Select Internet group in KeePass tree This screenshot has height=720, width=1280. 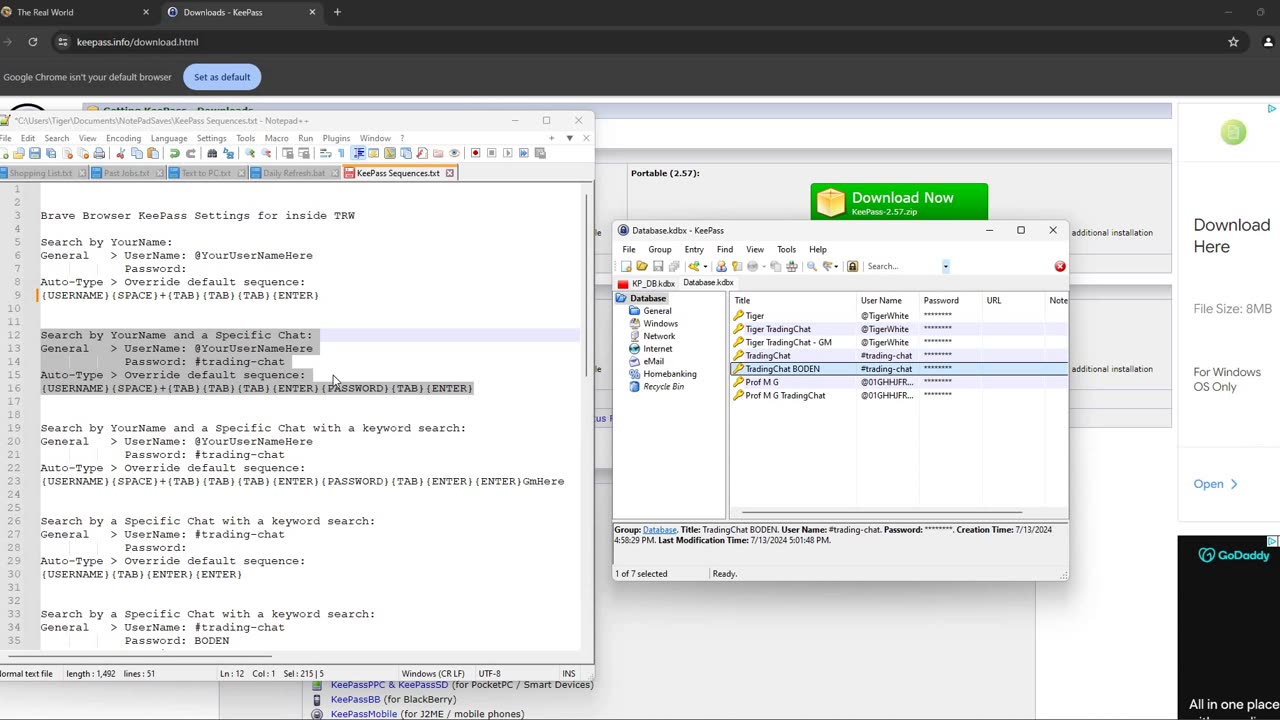pyautogui.click(x=657, y=349)
